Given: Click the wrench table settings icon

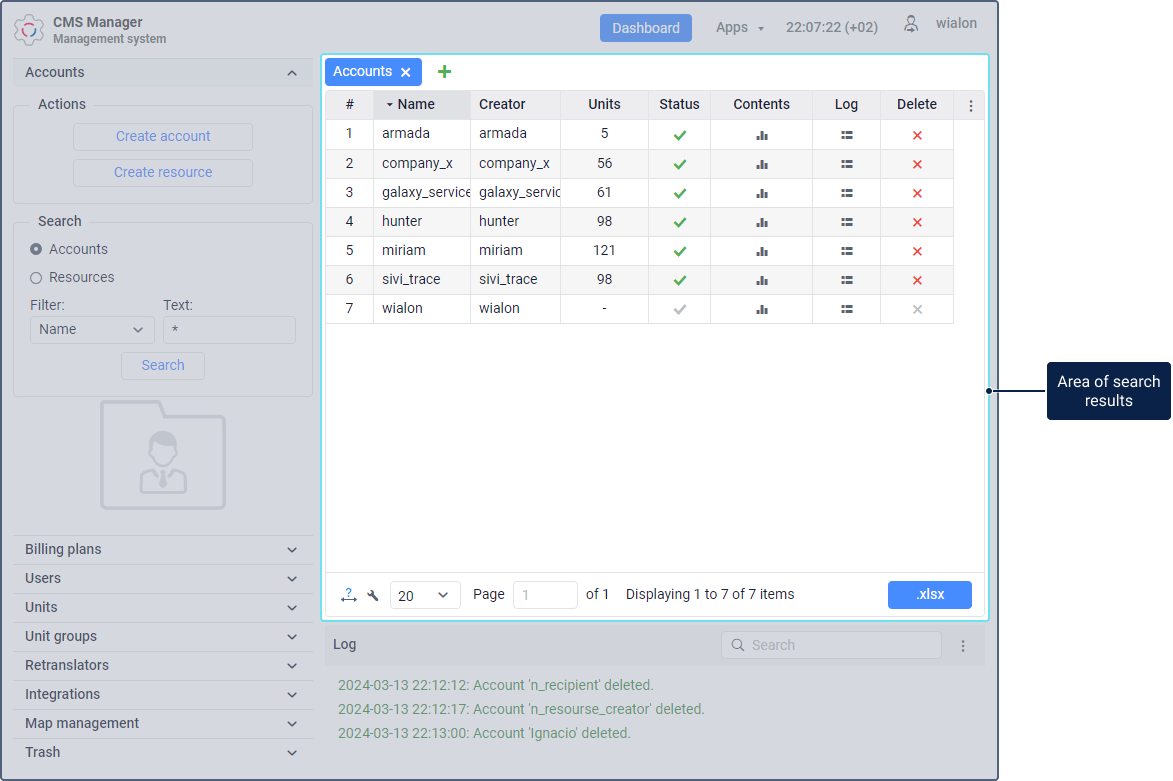Looking at the screenshot, I should (x=373, y=595).
